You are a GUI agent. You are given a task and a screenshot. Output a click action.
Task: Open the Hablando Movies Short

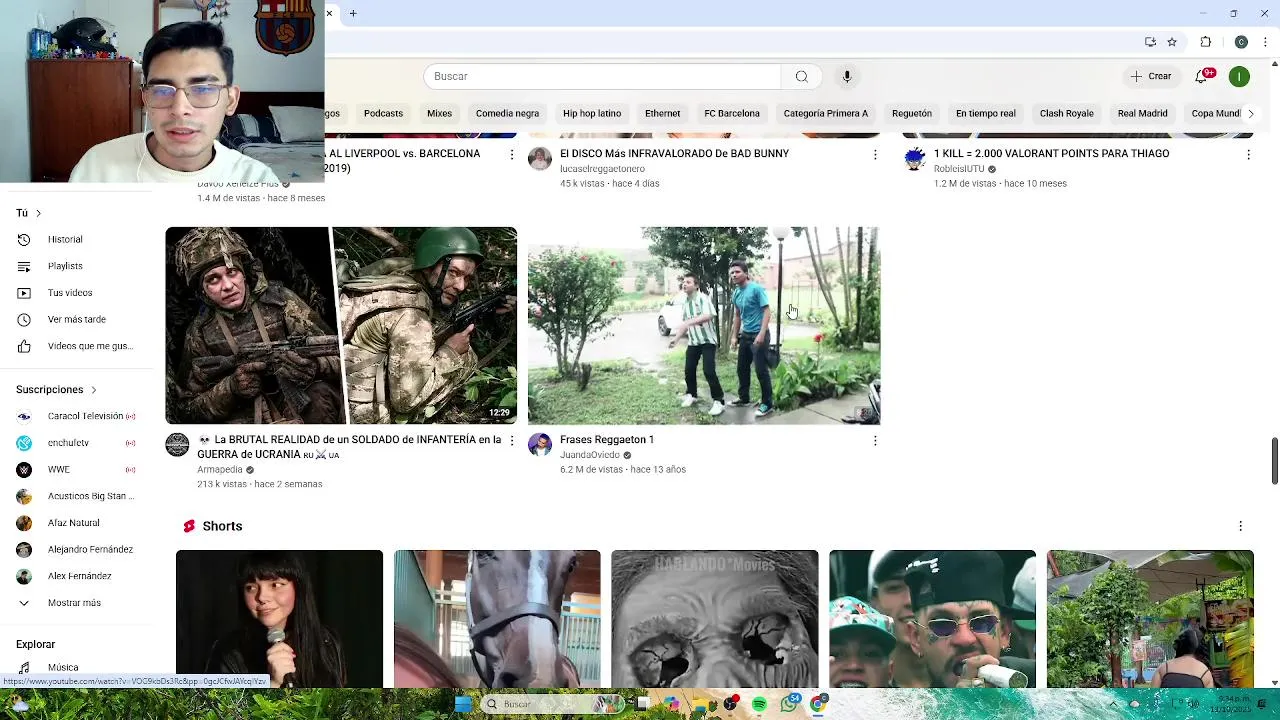click(715, 619)
